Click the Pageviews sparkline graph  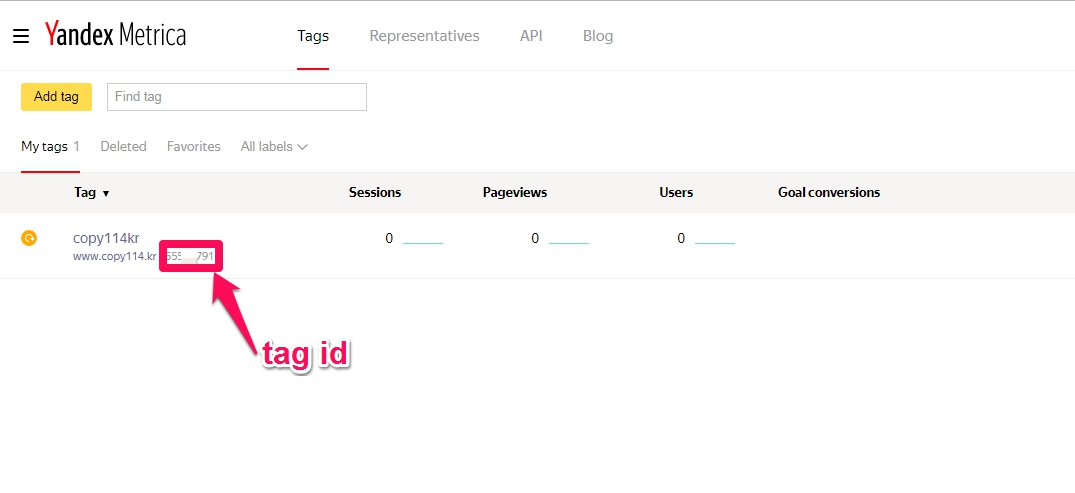pyautogui.click(x=568, y=240)
